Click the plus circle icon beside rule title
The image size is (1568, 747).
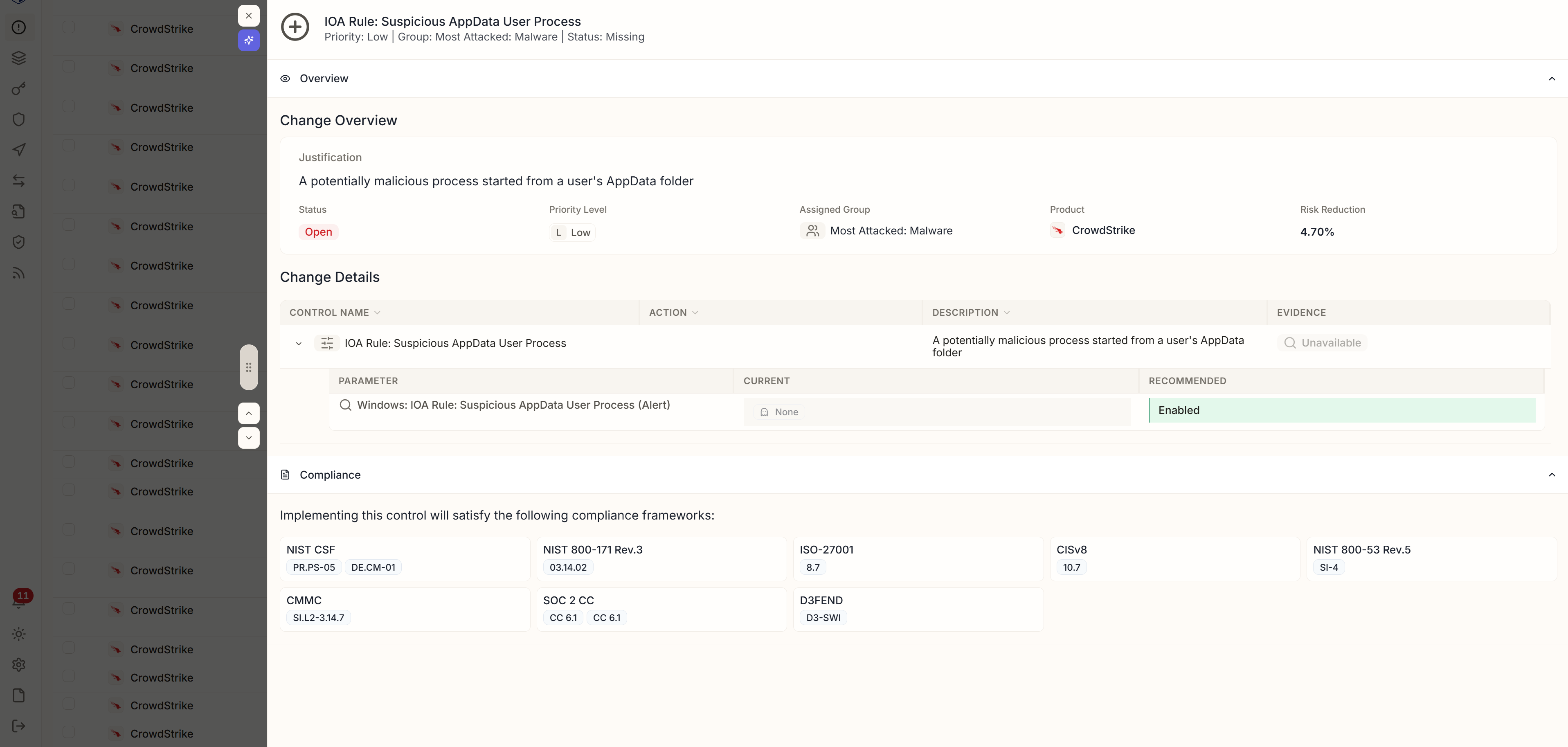click(295, 27)
